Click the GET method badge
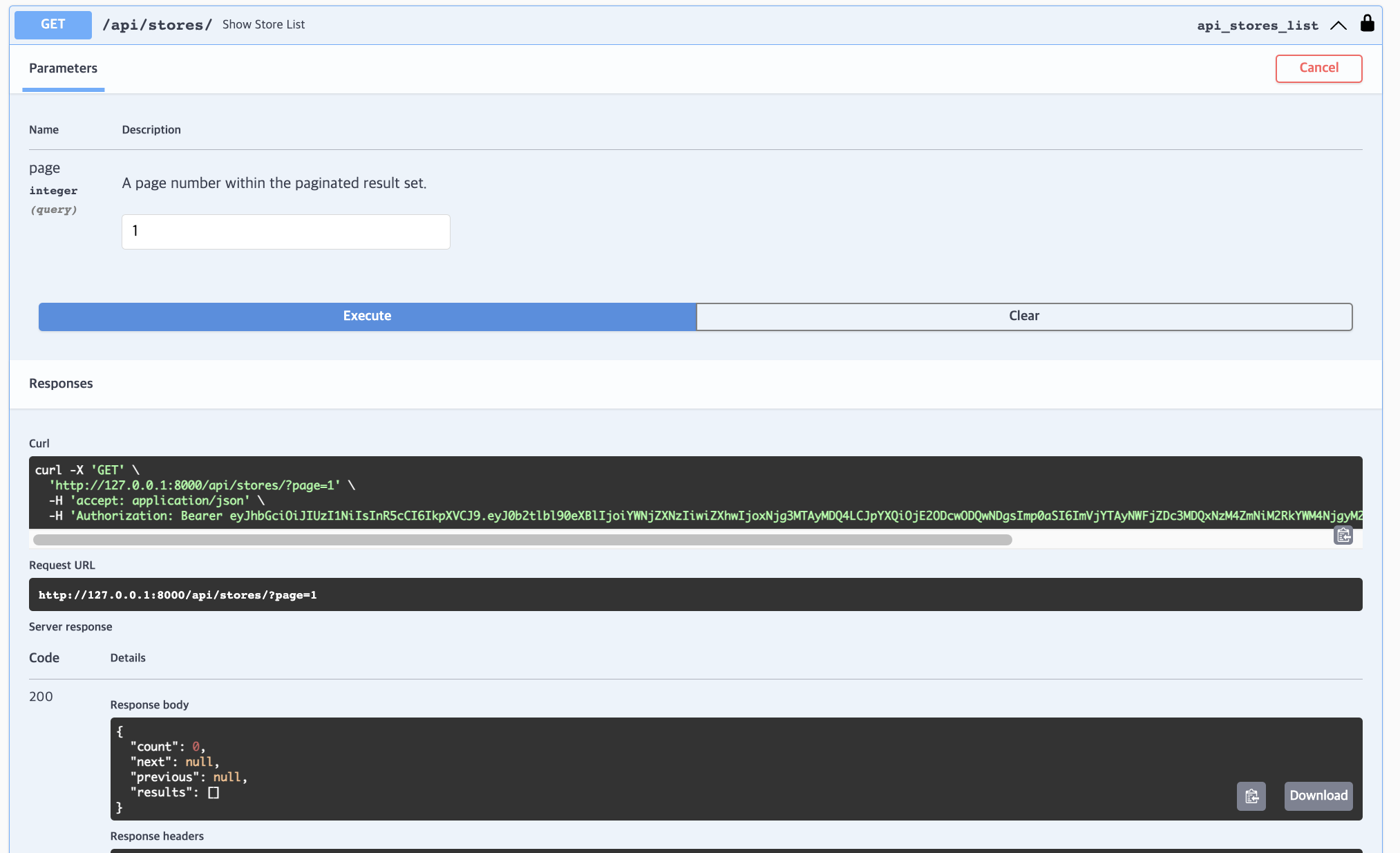 (x=53, y=25)
